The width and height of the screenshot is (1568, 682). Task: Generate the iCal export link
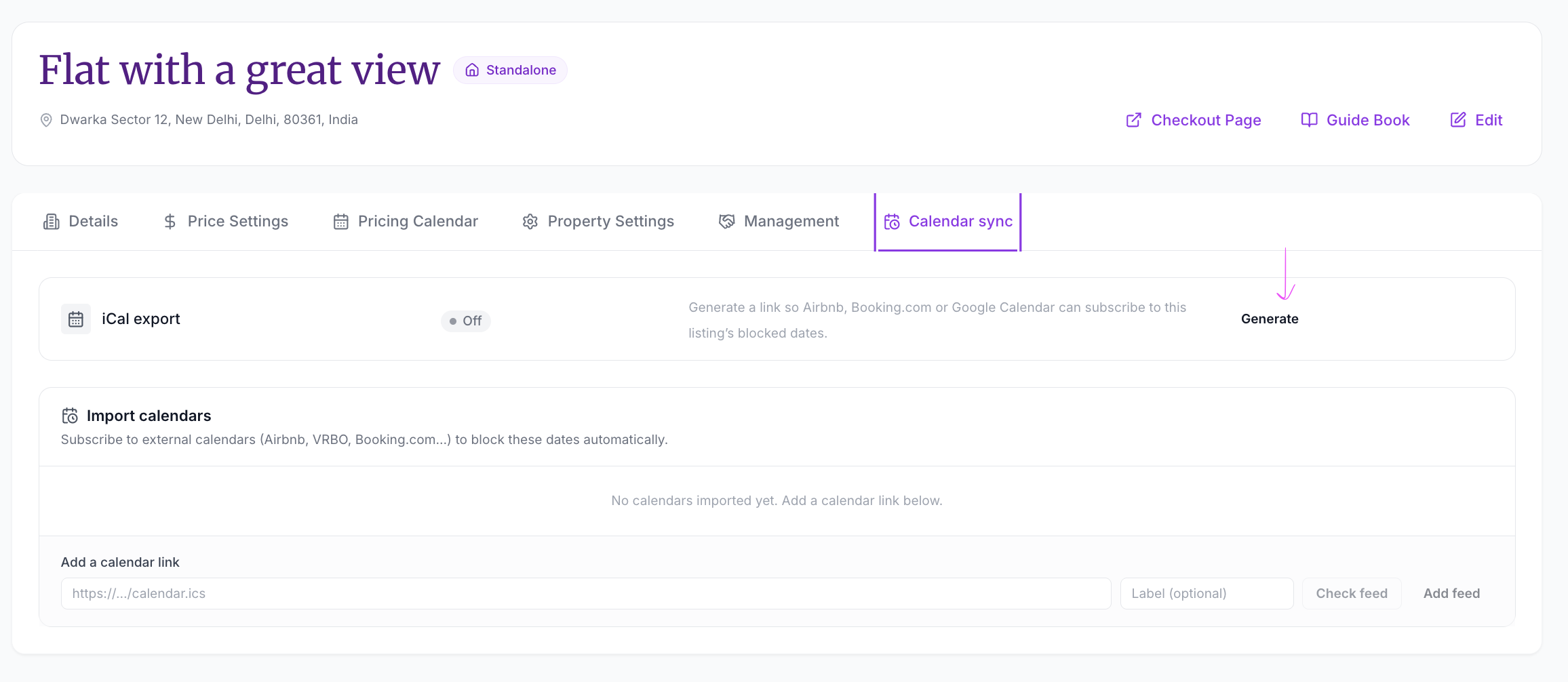tap(1270, 319)
